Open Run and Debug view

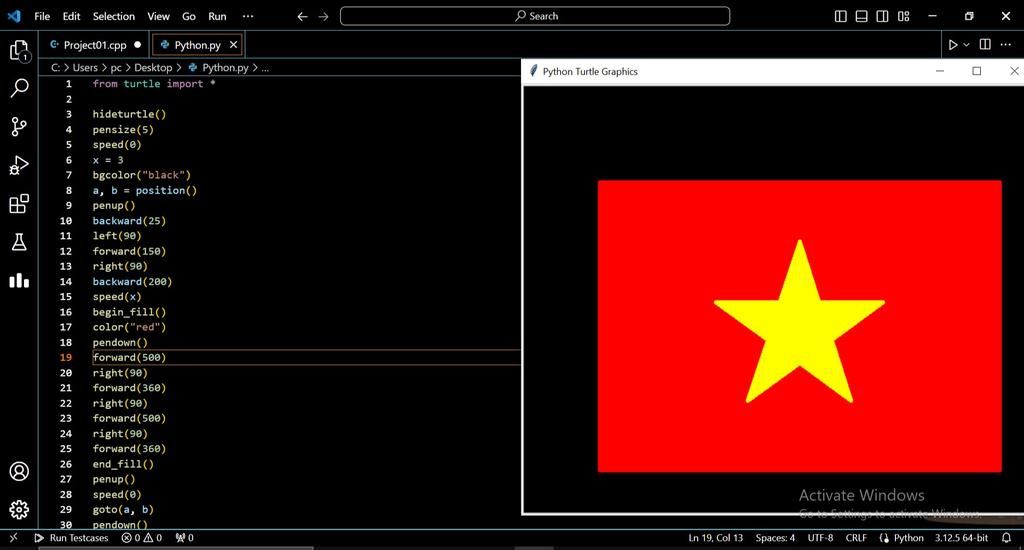click(x=19, y=166)
